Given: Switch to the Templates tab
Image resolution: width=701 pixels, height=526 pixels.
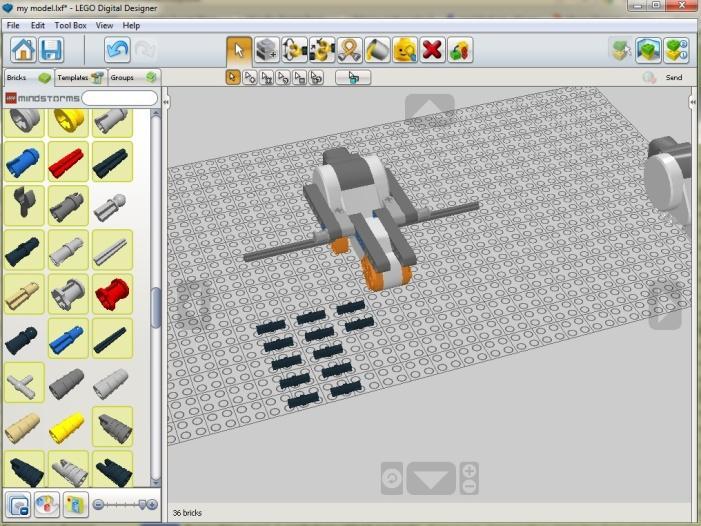Looking at the screenshot, I should click(80, 78).
